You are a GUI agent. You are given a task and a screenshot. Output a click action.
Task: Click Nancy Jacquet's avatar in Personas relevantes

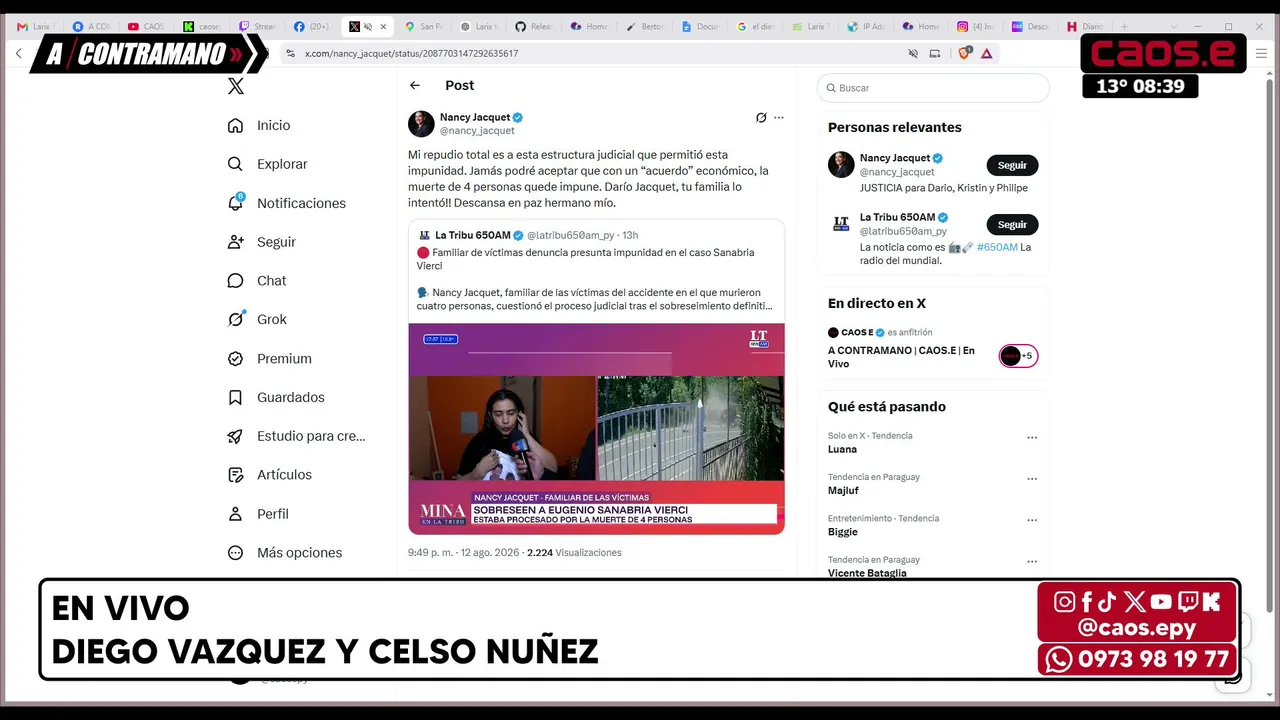841,165
